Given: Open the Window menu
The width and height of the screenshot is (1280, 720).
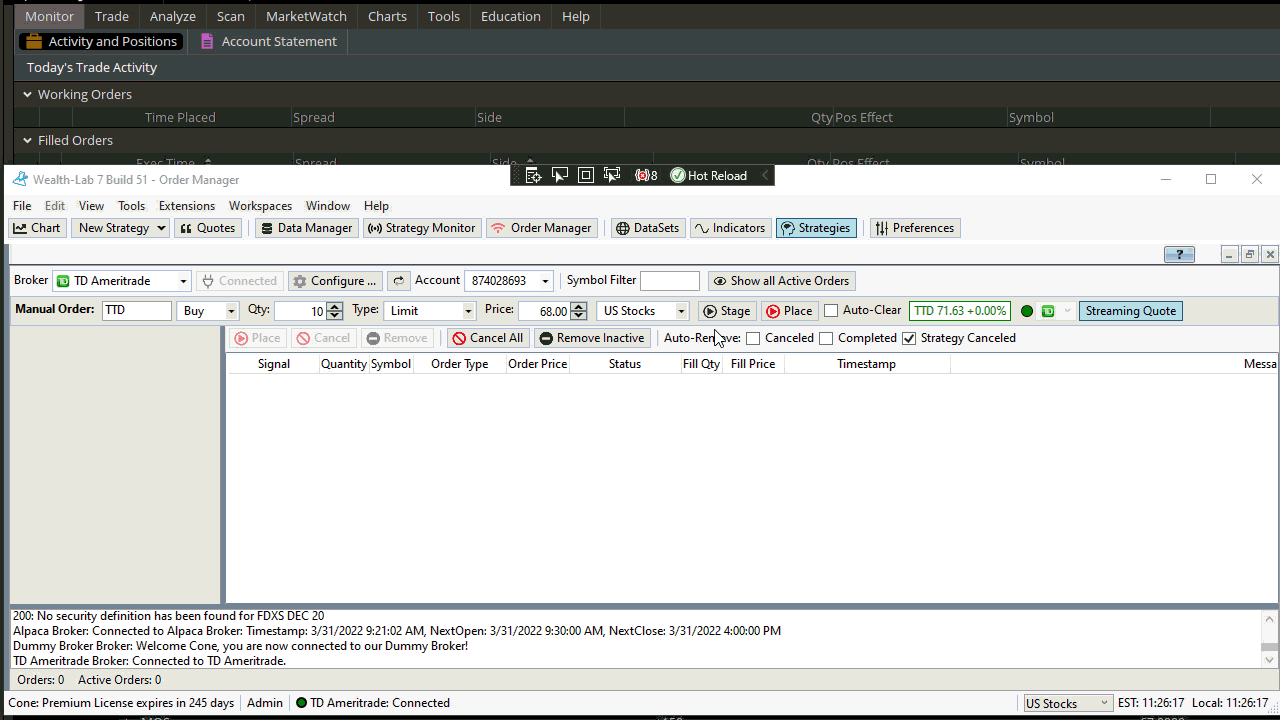Looking at the screenshot, I should [x=328, y=206].
